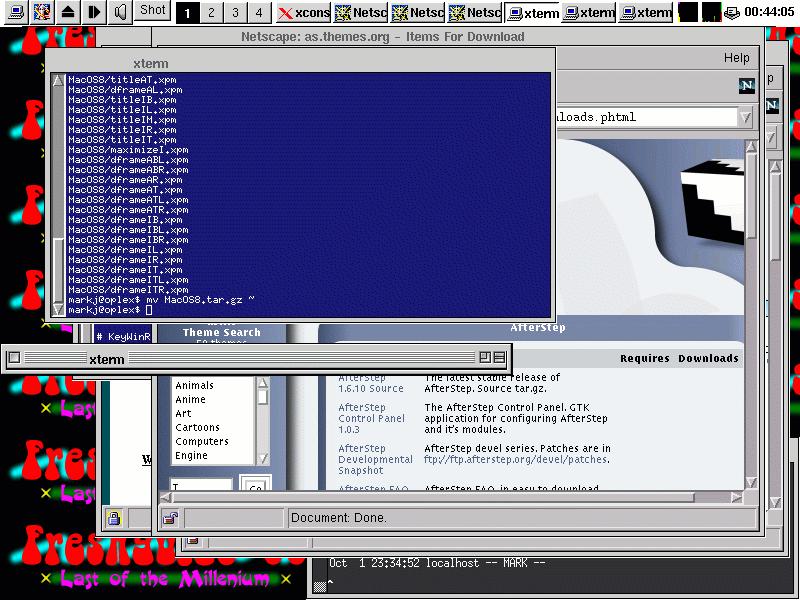
Task: Click the Netscape horizontal scroll right arrow
Action: click(736, 497)
